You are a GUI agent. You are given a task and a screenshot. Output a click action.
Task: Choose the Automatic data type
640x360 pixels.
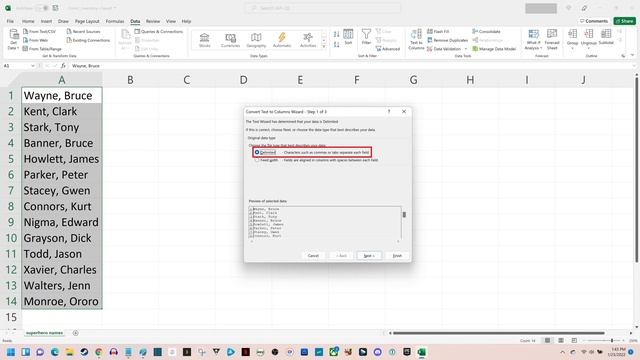click(282, 40)
